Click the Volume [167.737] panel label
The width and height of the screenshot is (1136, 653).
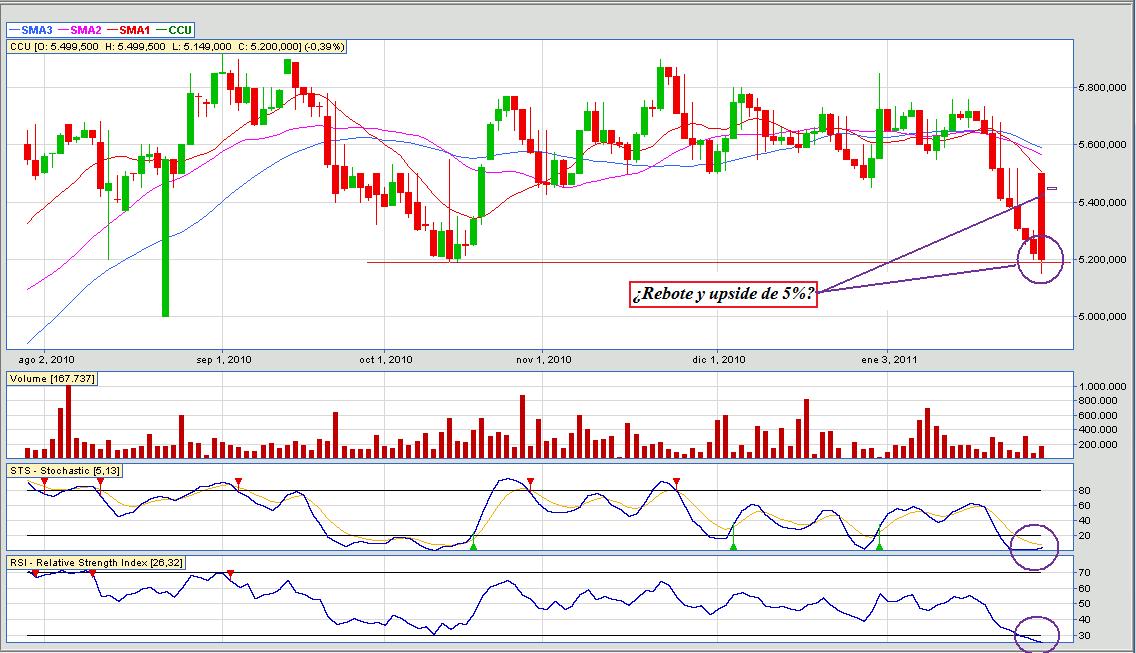(51, 378)
